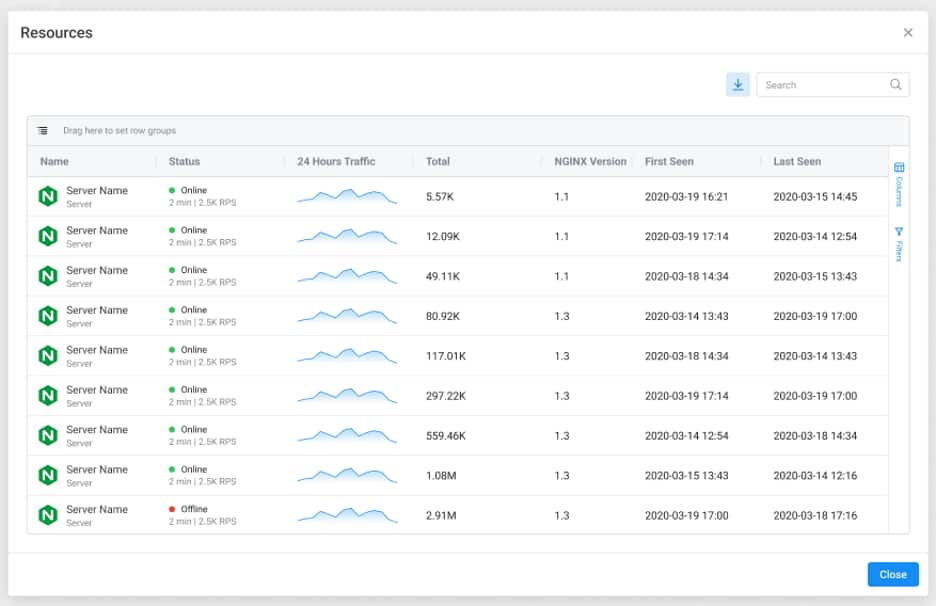
Task: Click the red Offline status dot
Action: (x=172, y=509)
